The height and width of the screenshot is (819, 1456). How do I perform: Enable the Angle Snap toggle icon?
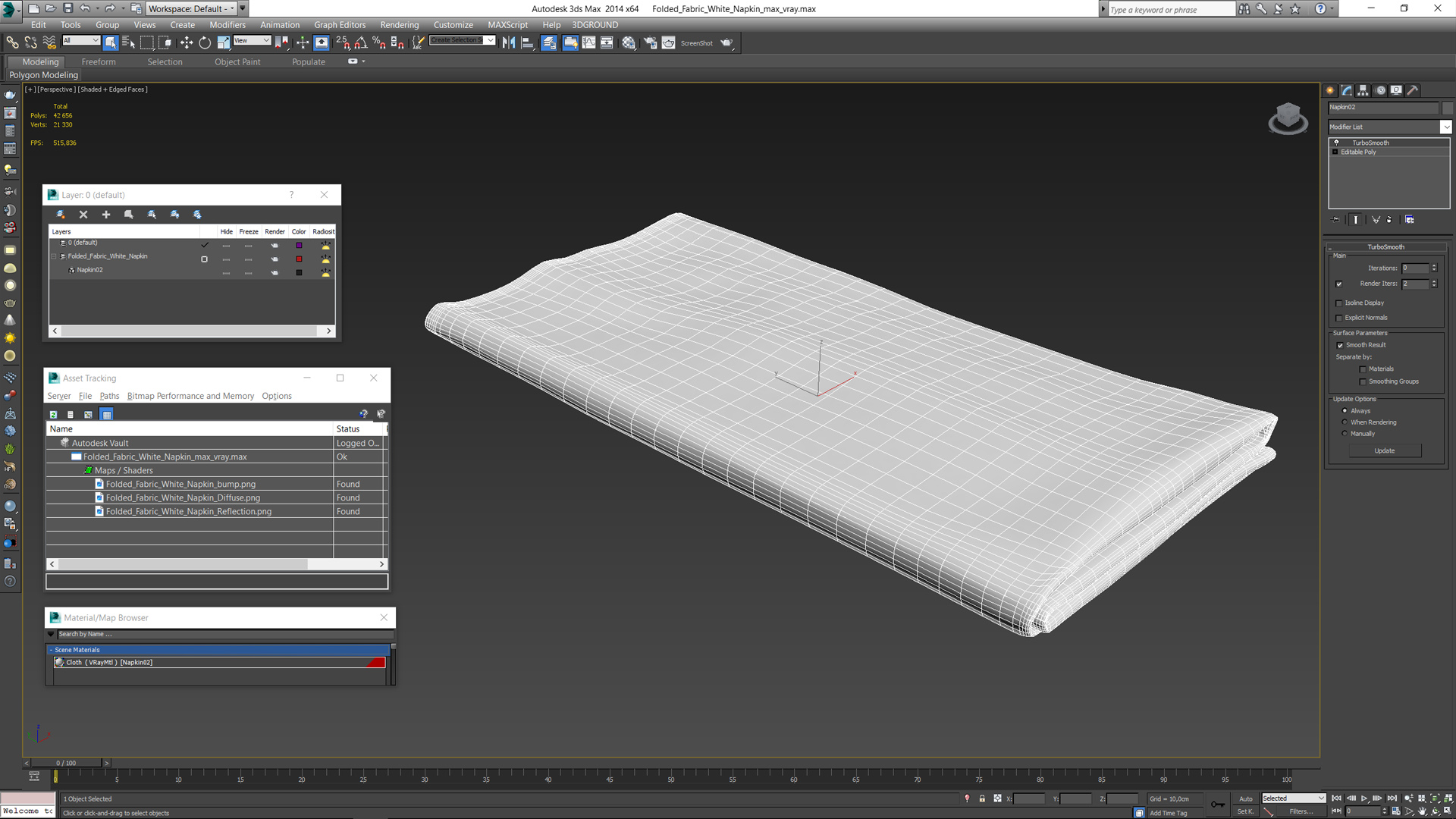[x=360, y=43]
